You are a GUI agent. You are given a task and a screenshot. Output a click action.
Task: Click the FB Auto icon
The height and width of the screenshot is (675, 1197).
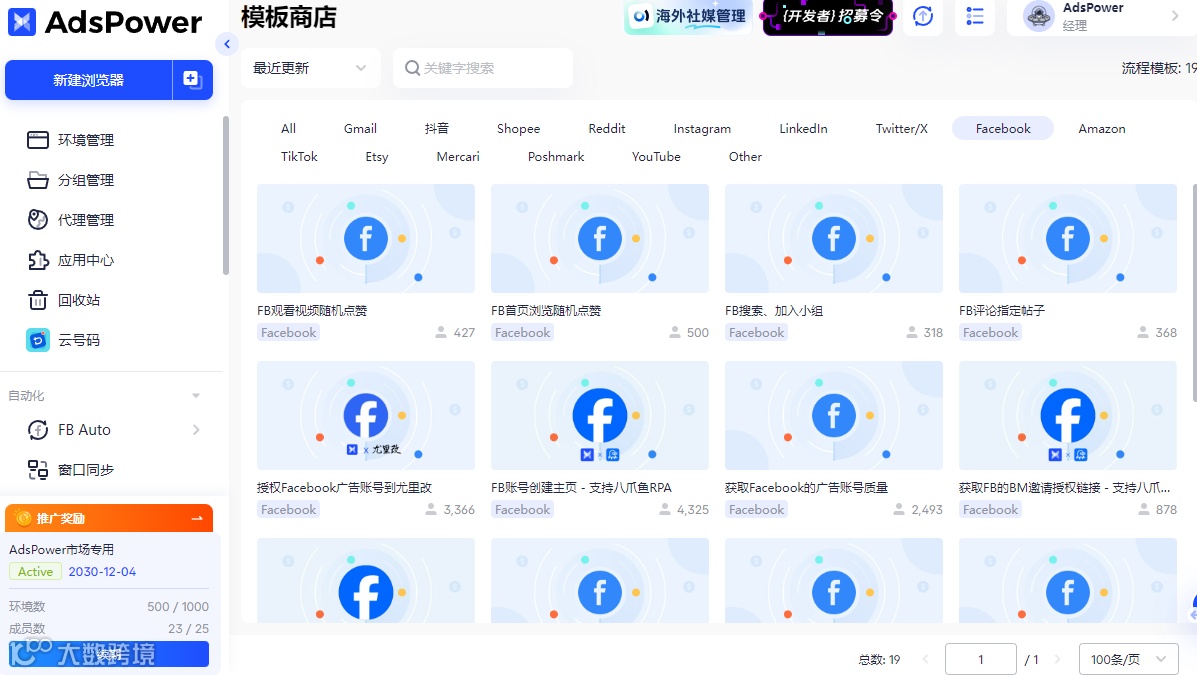click(x=37, y=430)
